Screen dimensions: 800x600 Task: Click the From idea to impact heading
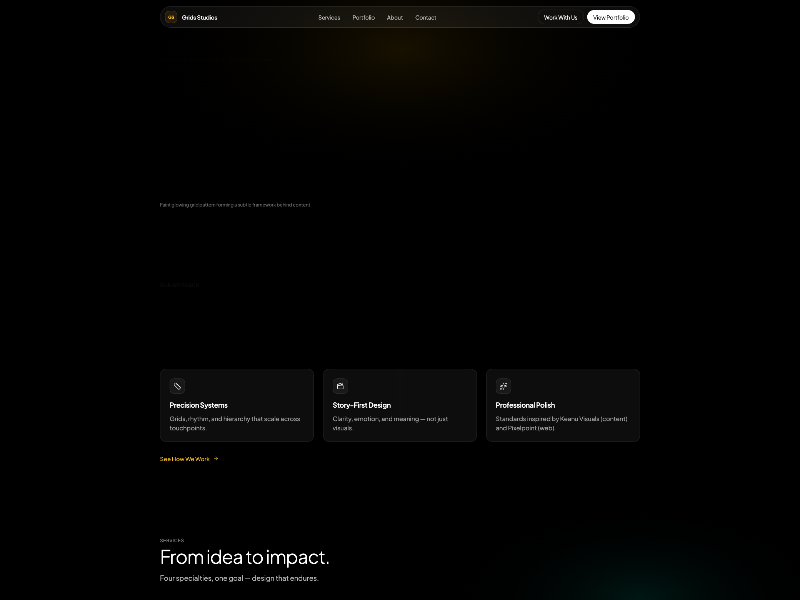pyautogui.click(x=244, y=557)
